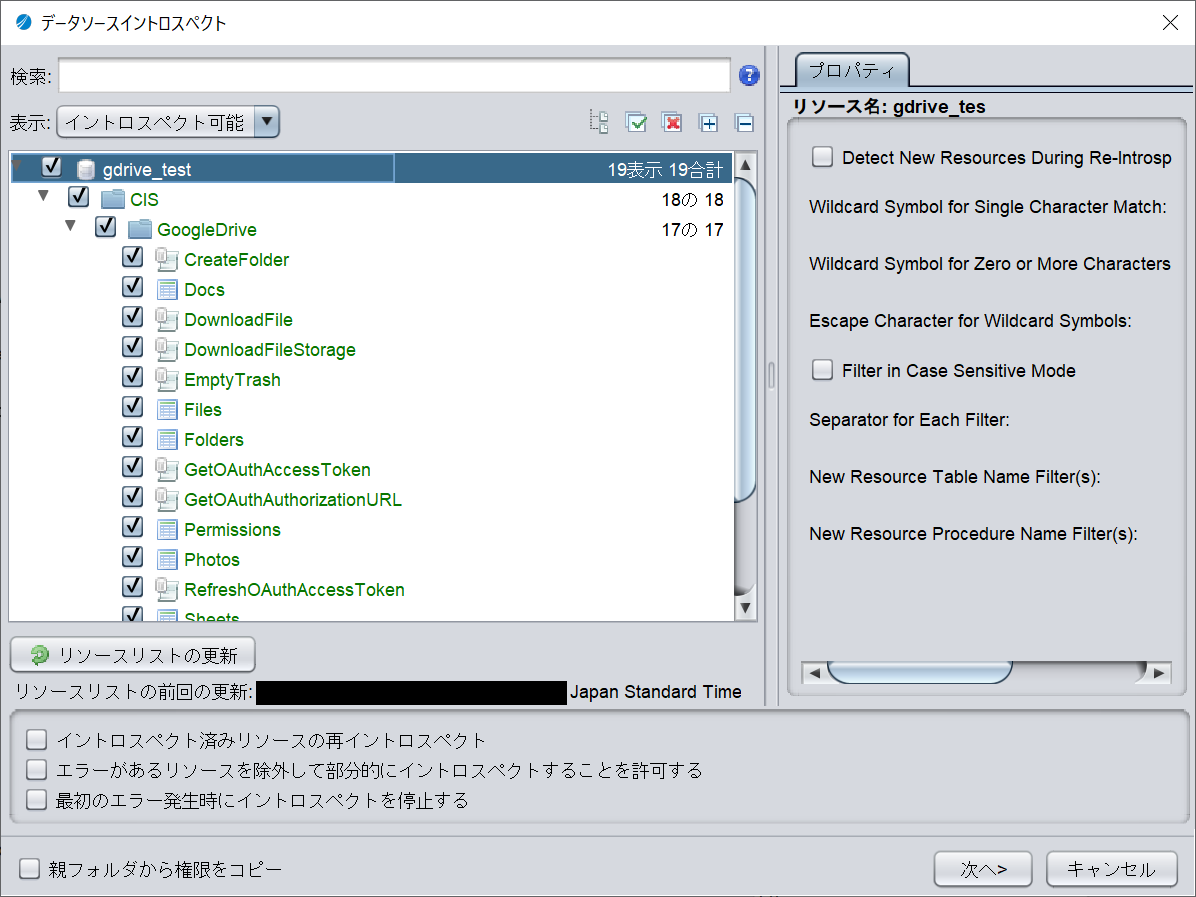Click the Files table icon
1196x897 pixels.
click(x=167, y=410)
